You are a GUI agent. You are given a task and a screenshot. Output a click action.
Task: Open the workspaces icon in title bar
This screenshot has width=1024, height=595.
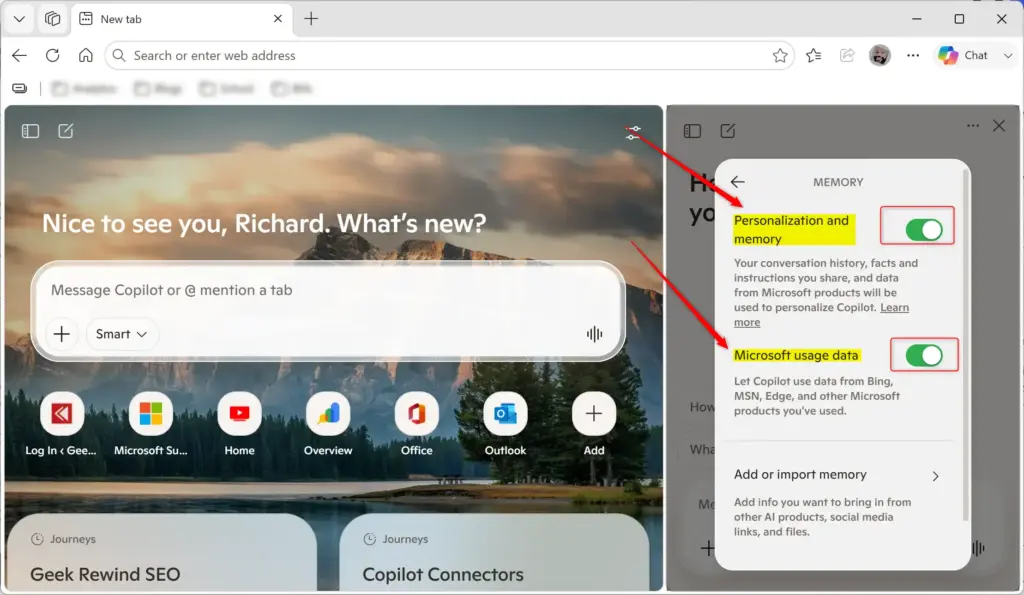click(x=52, y=19)
